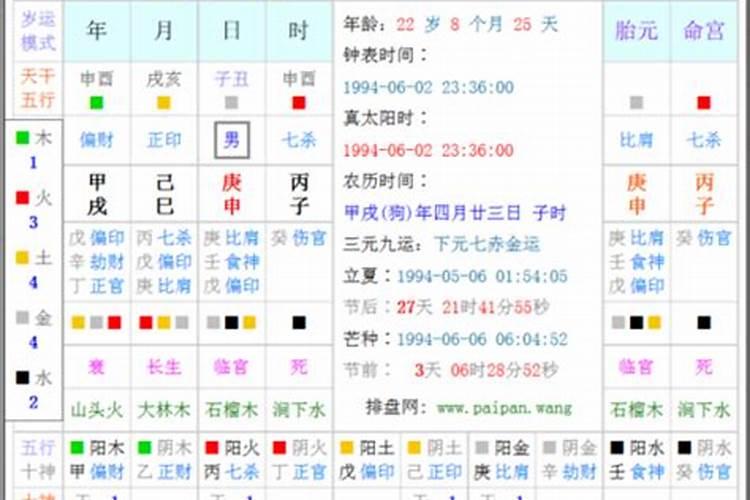Click the 山头火 nayin label
Screen dimensions: 750x500
point(97,410)
